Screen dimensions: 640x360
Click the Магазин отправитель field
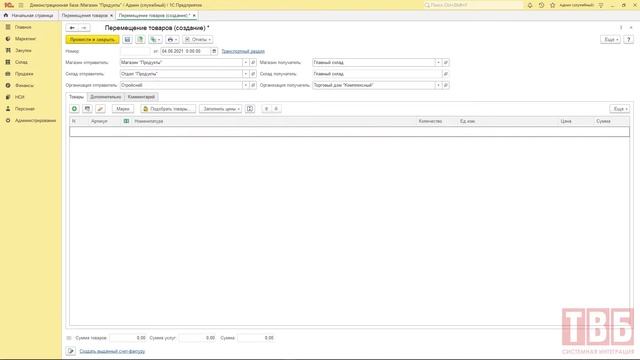181,62
